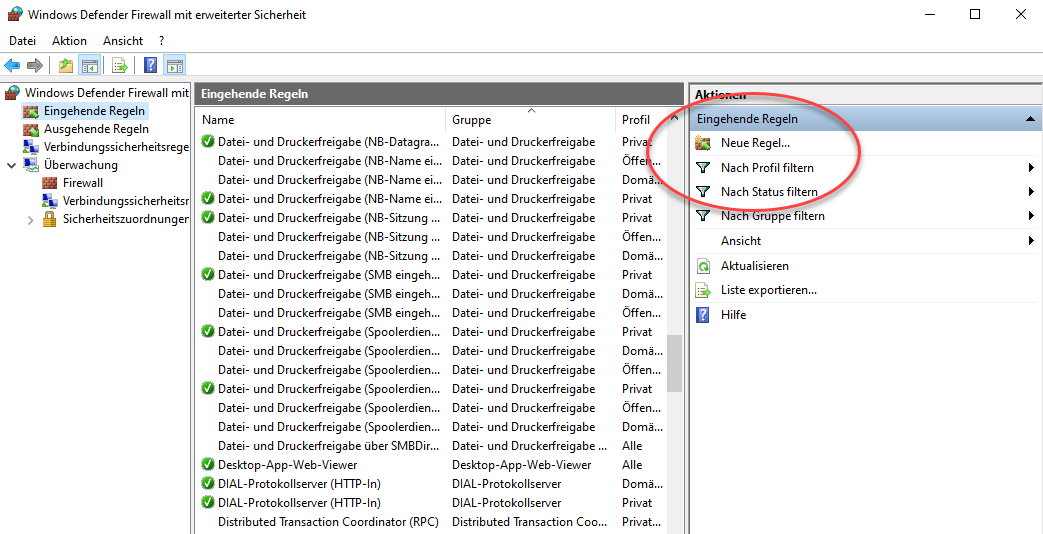Click the Neue Regel wall icon
Screen dimensions: 1043x534
coord(703,143)
